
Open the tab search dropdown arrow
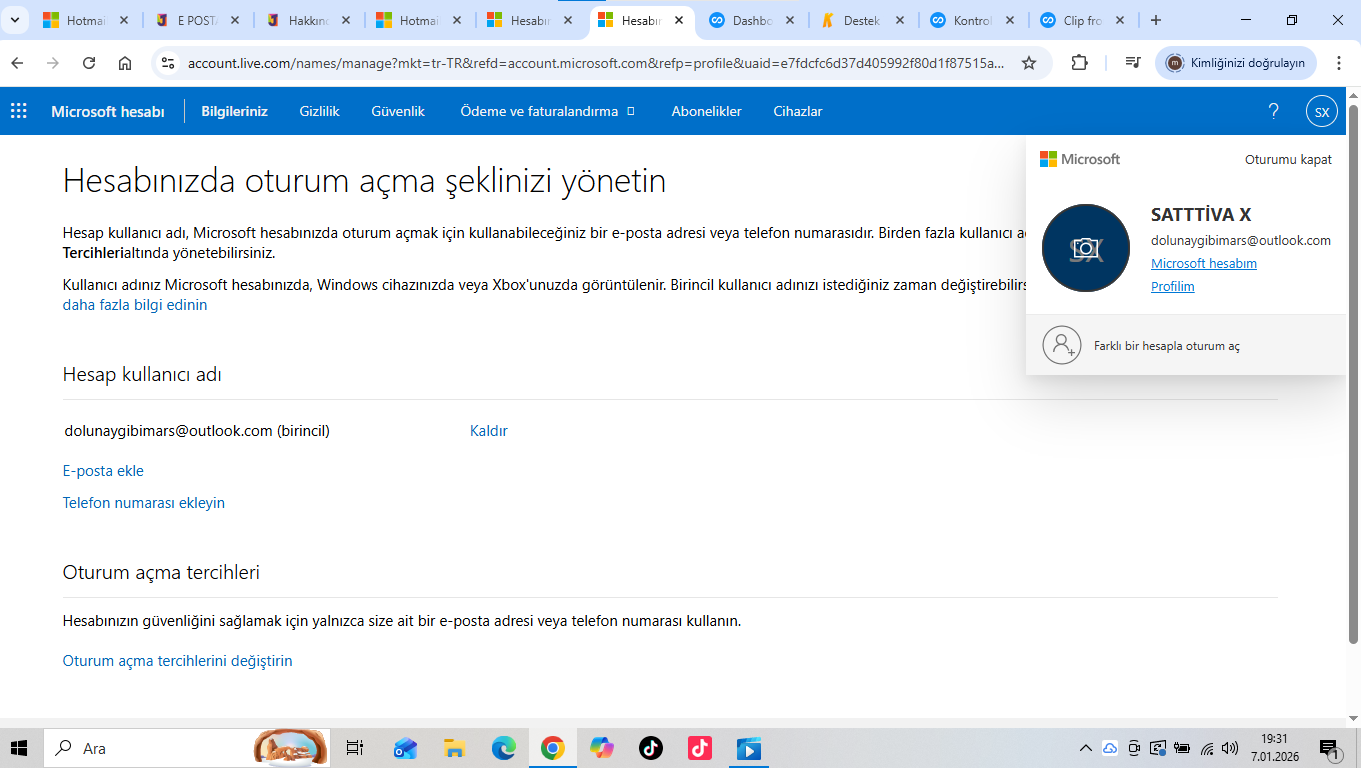tap(14, 20)
